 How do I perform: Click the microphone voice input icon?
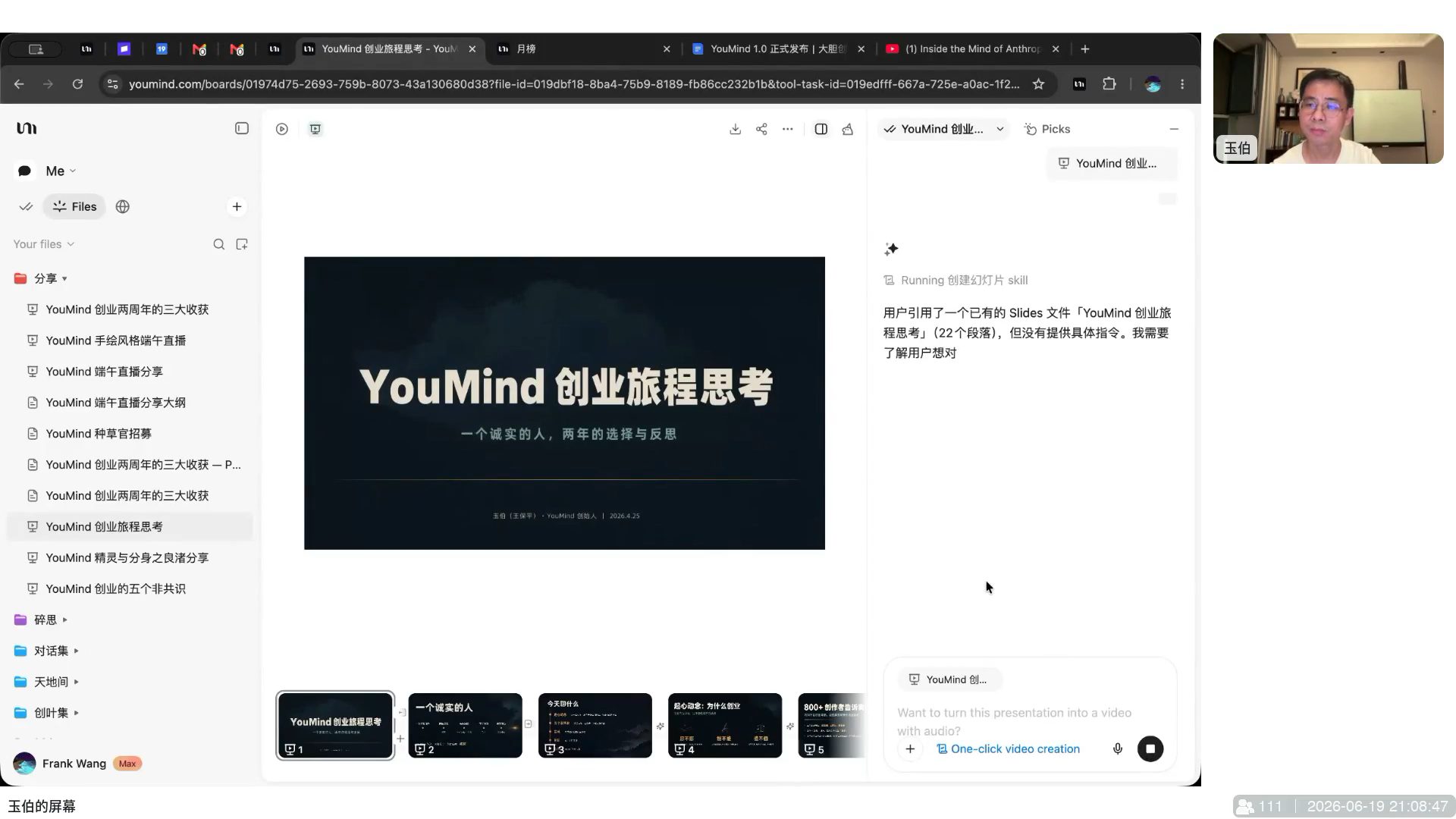coord(1118,748)
